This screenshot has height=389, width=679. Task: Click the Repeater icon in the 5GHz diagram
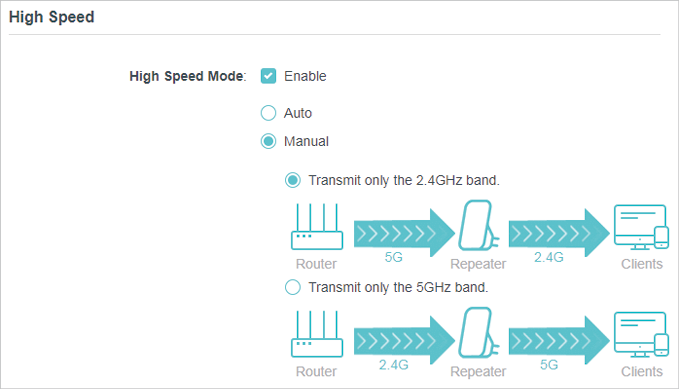479,333
